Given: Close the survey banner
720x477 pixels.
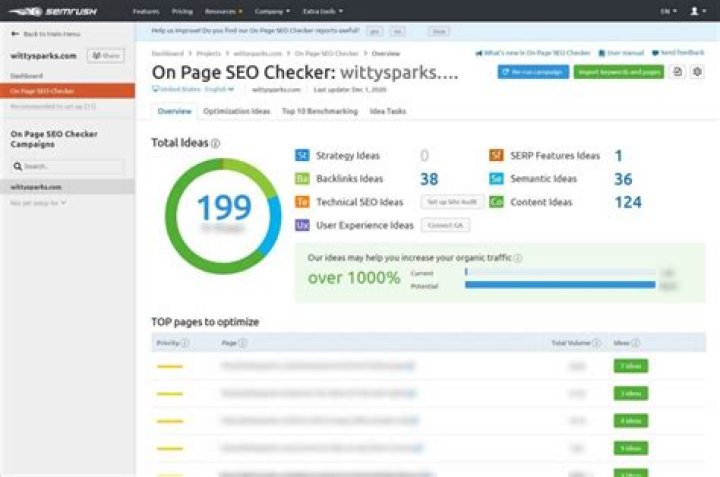Looking at the screenshot, I should click(x=439, y=31).
